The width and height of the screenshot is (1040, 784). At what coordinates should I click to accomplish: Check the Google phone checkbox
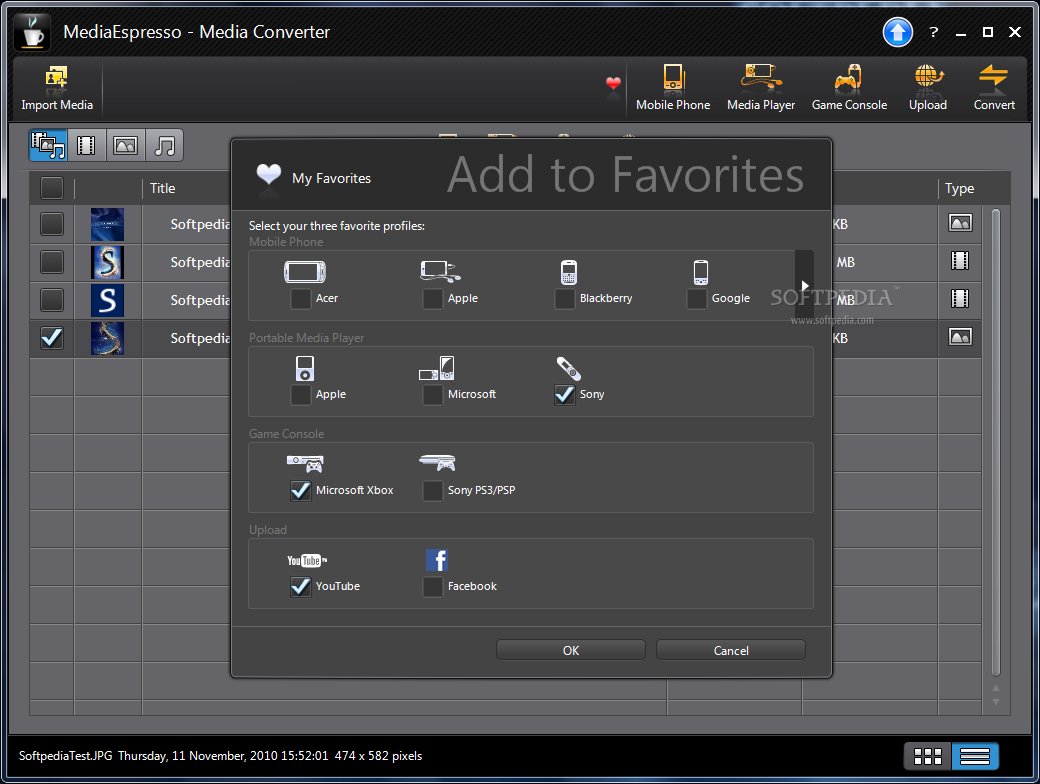click(x=696, y=299)
